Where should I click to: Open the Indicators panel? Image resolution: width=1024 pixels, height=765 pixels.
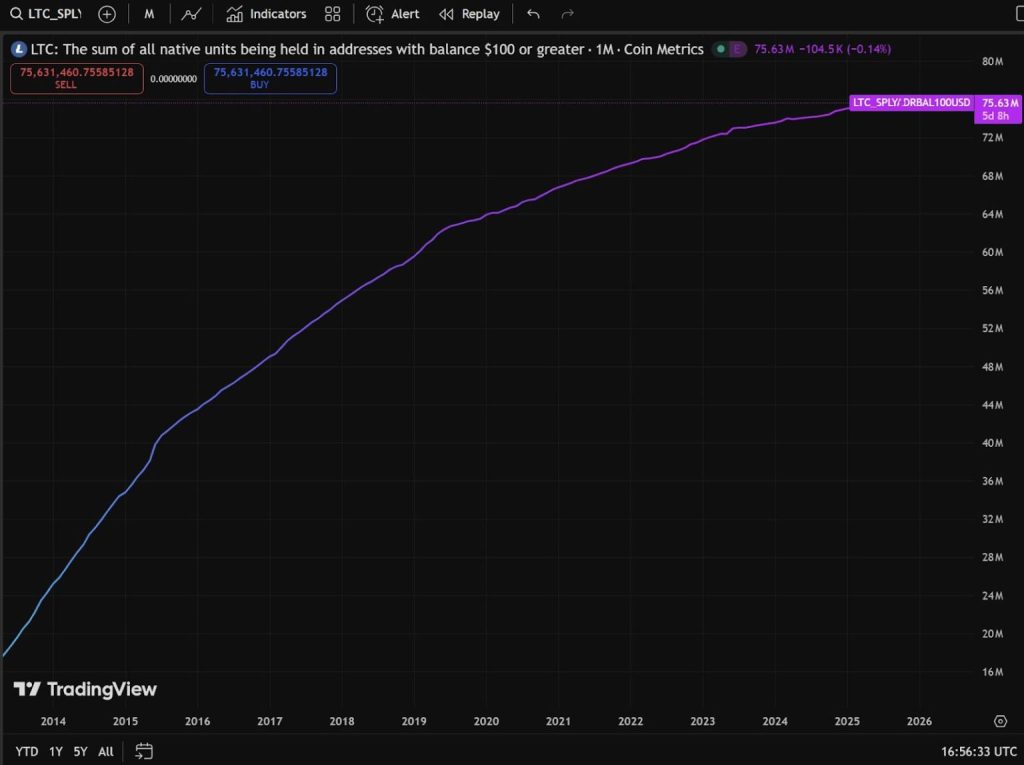click(x=266, y=14)
